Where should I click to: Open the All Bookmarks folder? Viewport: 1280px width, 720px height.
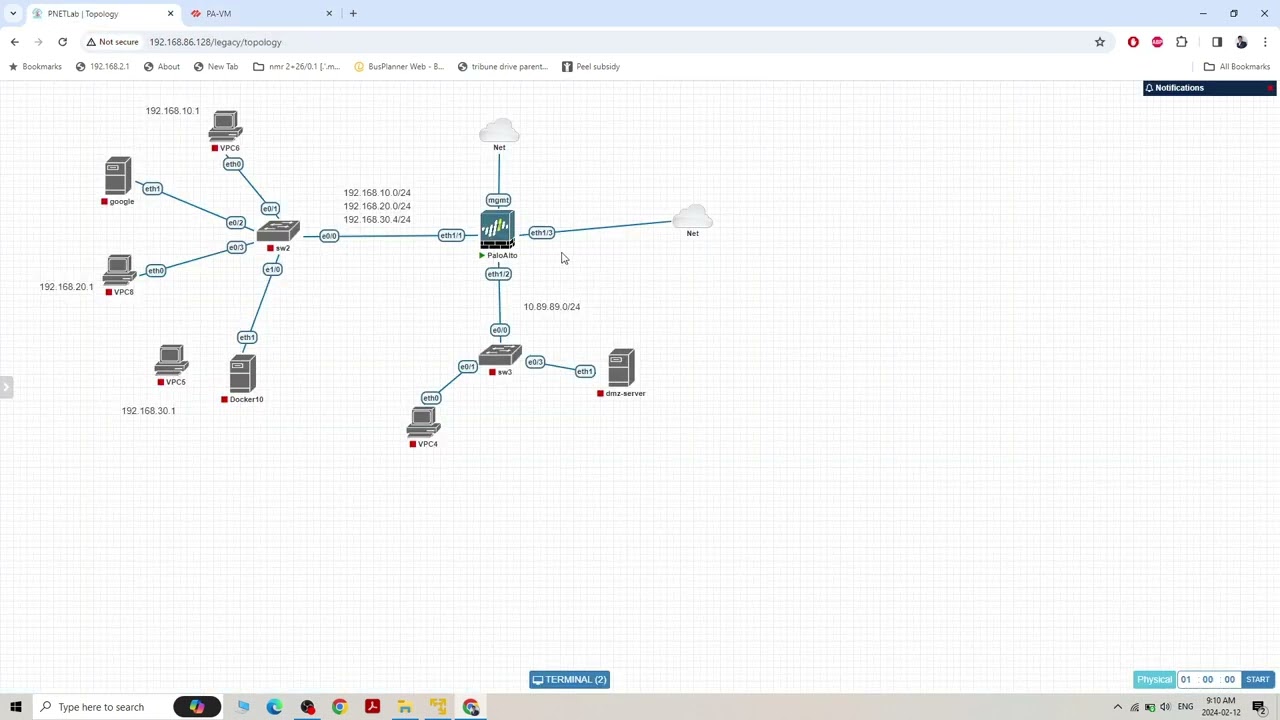1237,67
